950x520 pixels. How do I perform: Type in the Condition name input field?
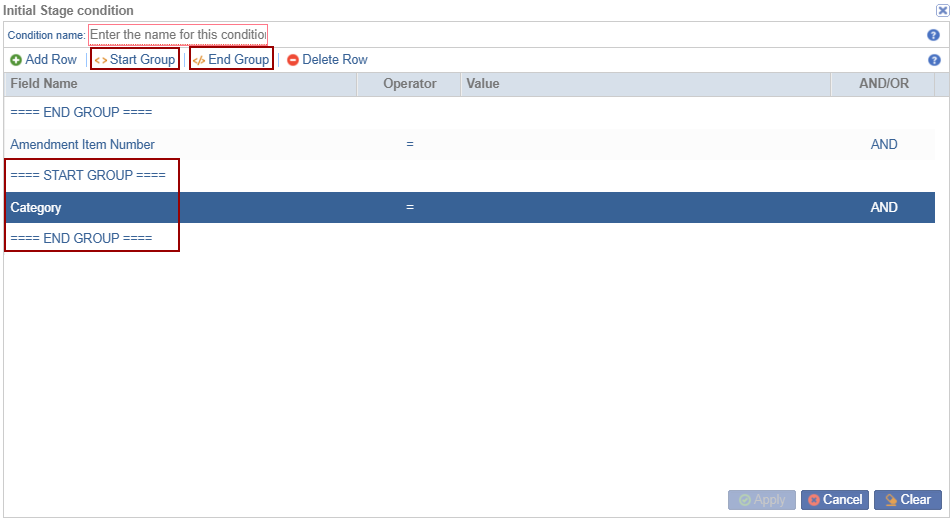[178, 35]
